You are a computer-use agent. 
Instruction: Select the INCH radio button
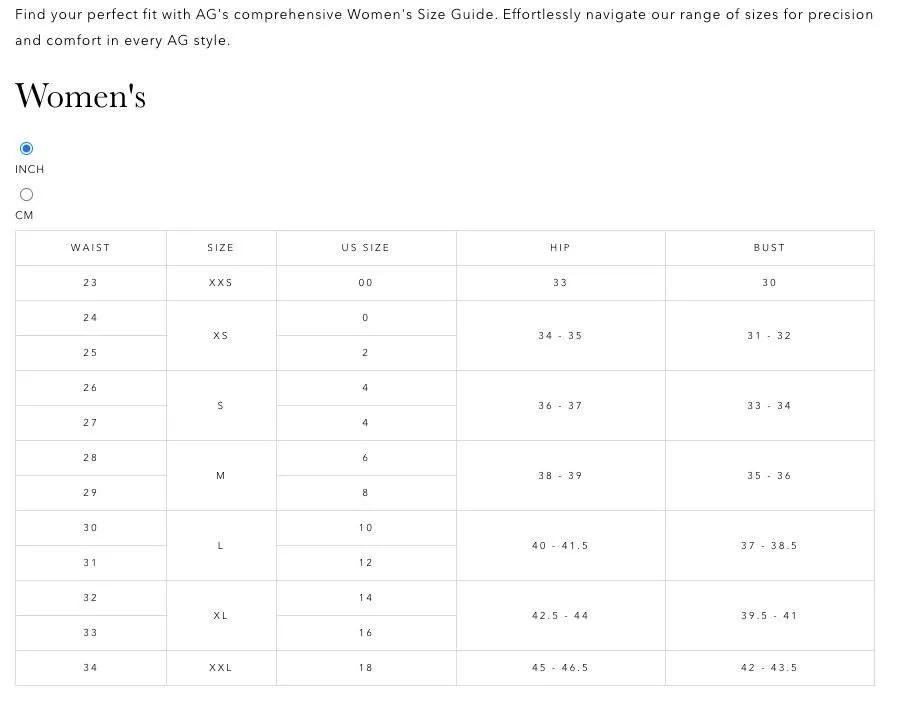26,149
